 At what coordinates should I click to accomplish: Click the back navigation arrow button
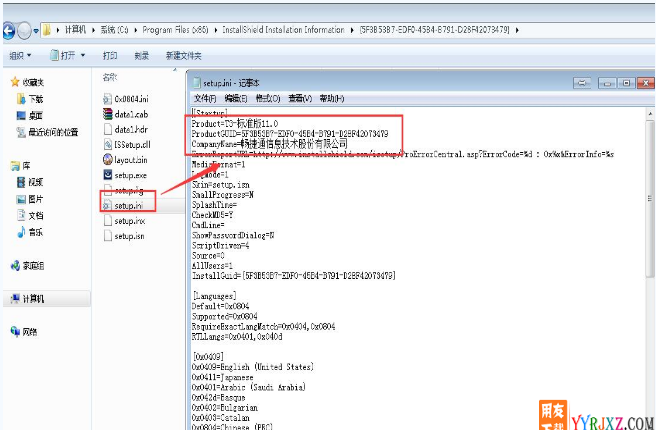pyautogui.click(x=14, y=30)
